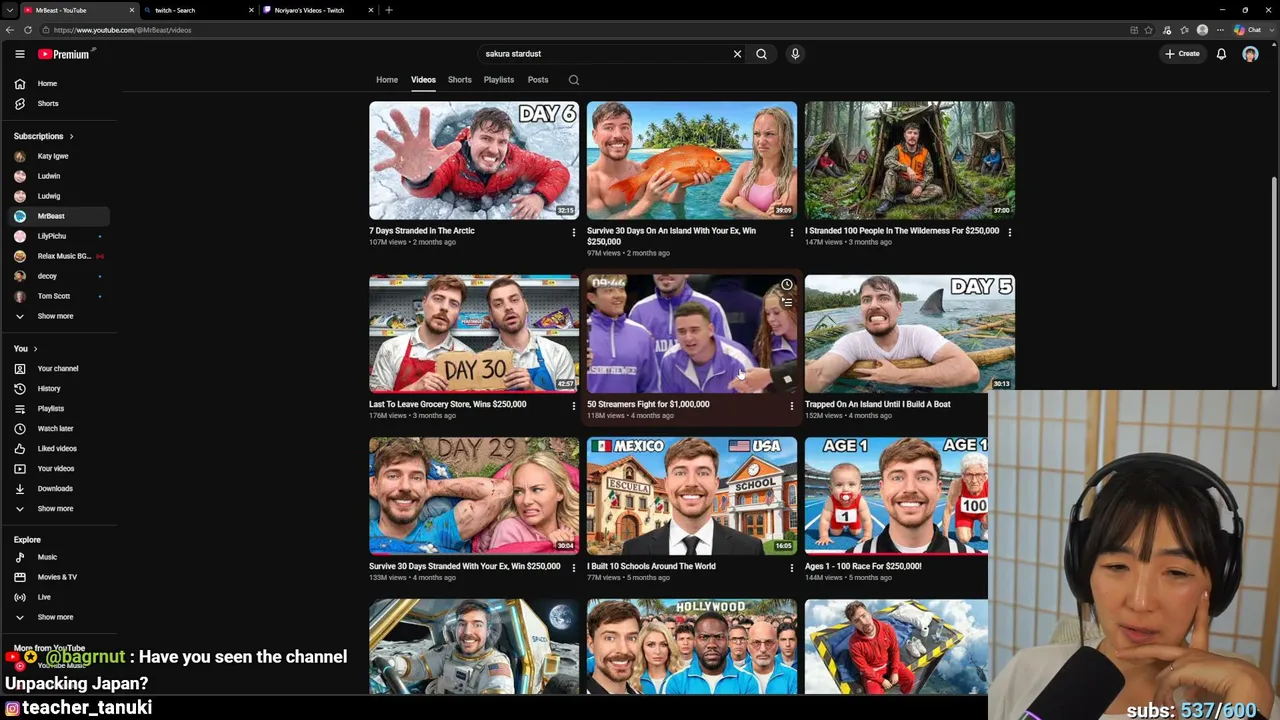Switch to the channel Home tab
Screen dimensions: 1280x720
coord(387,80)
